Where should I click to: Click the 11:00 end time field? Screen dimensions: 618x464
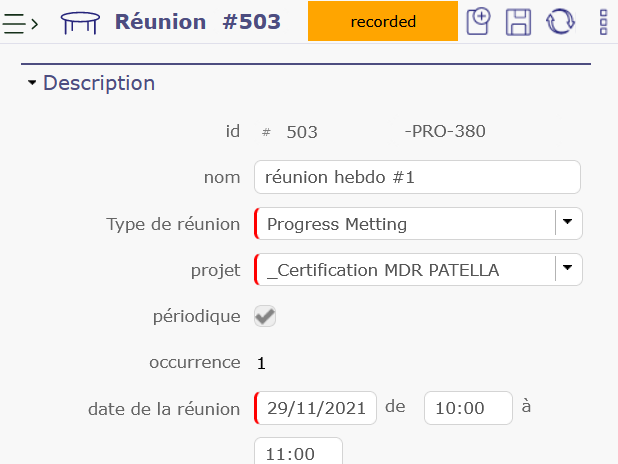point(298,453)
